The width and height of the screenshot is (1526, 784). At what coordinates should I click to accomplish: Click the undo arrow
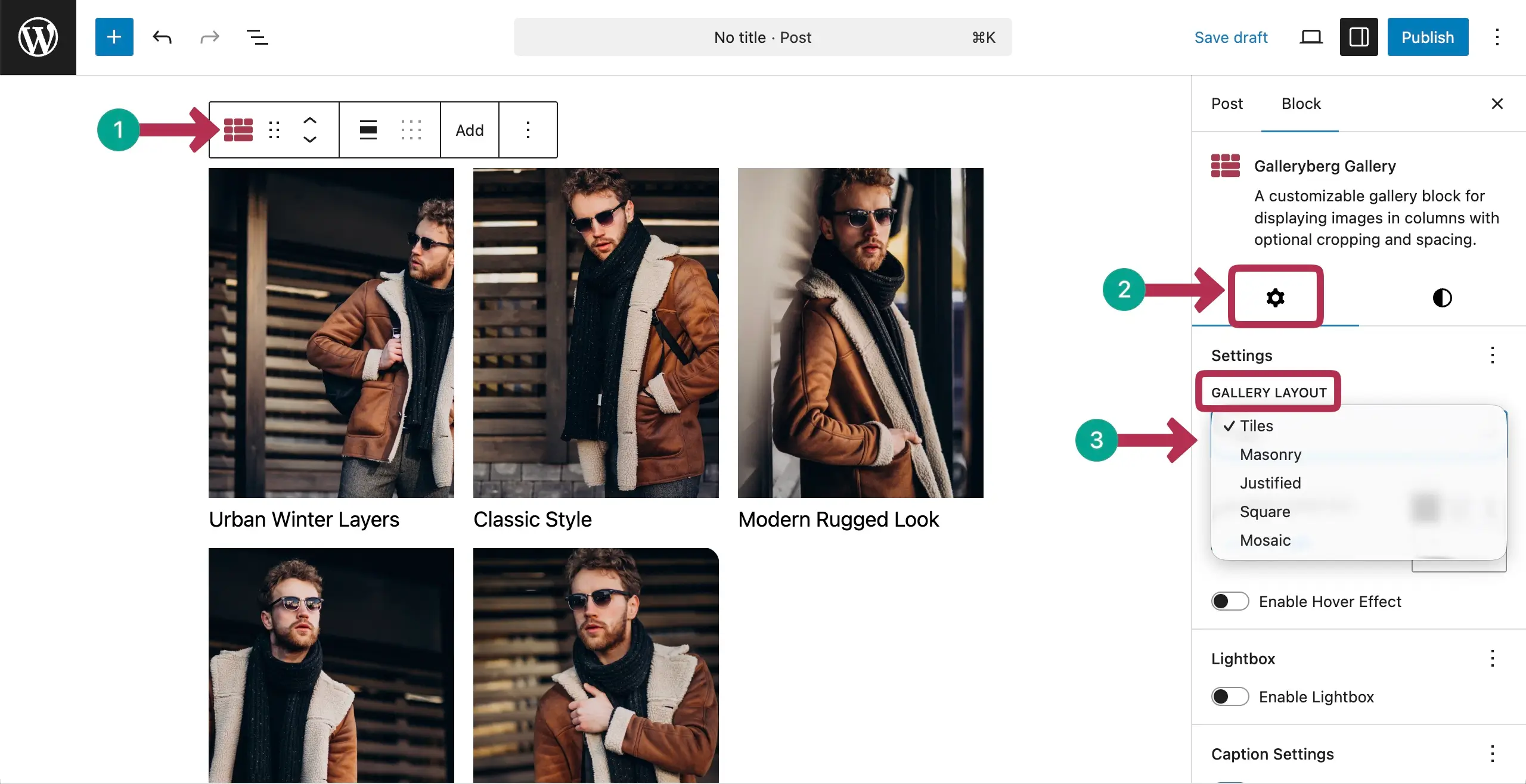point(162,37)
